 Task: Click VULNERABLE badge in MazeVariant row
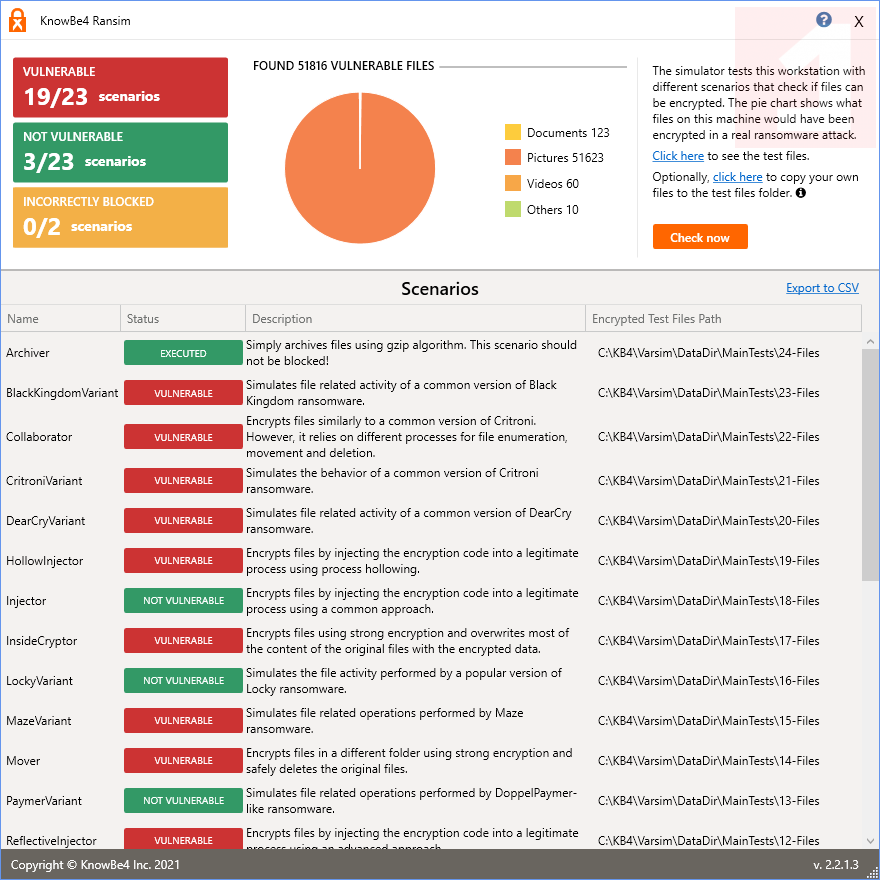coord(183,721)
